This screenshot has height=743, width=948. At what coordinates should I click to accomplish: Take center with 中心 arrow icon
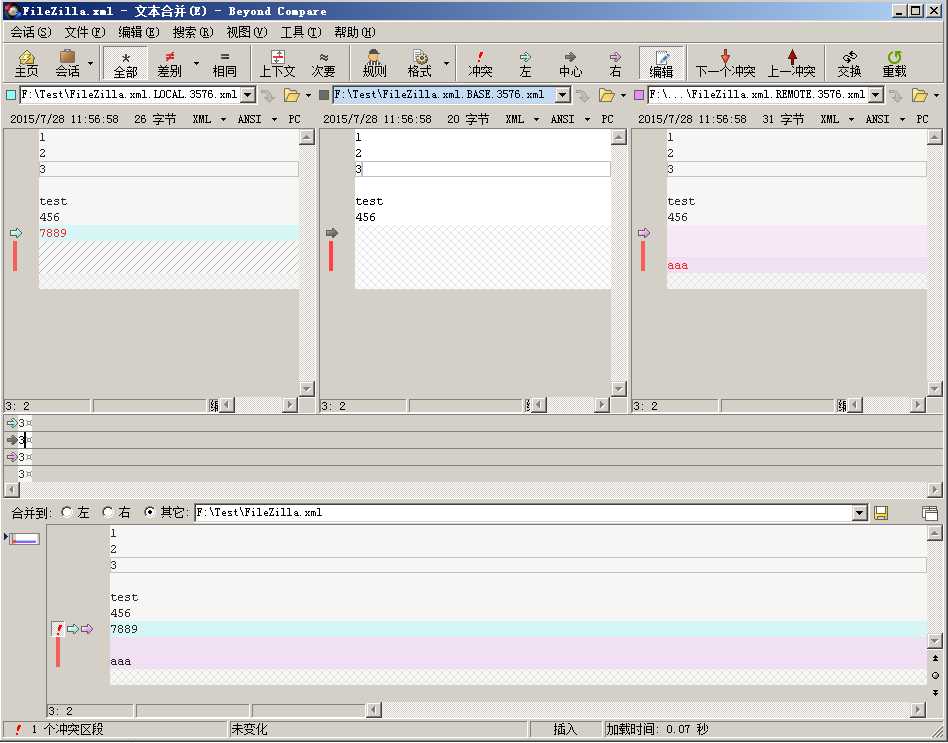pyautogui.click(x=570, y=63)
